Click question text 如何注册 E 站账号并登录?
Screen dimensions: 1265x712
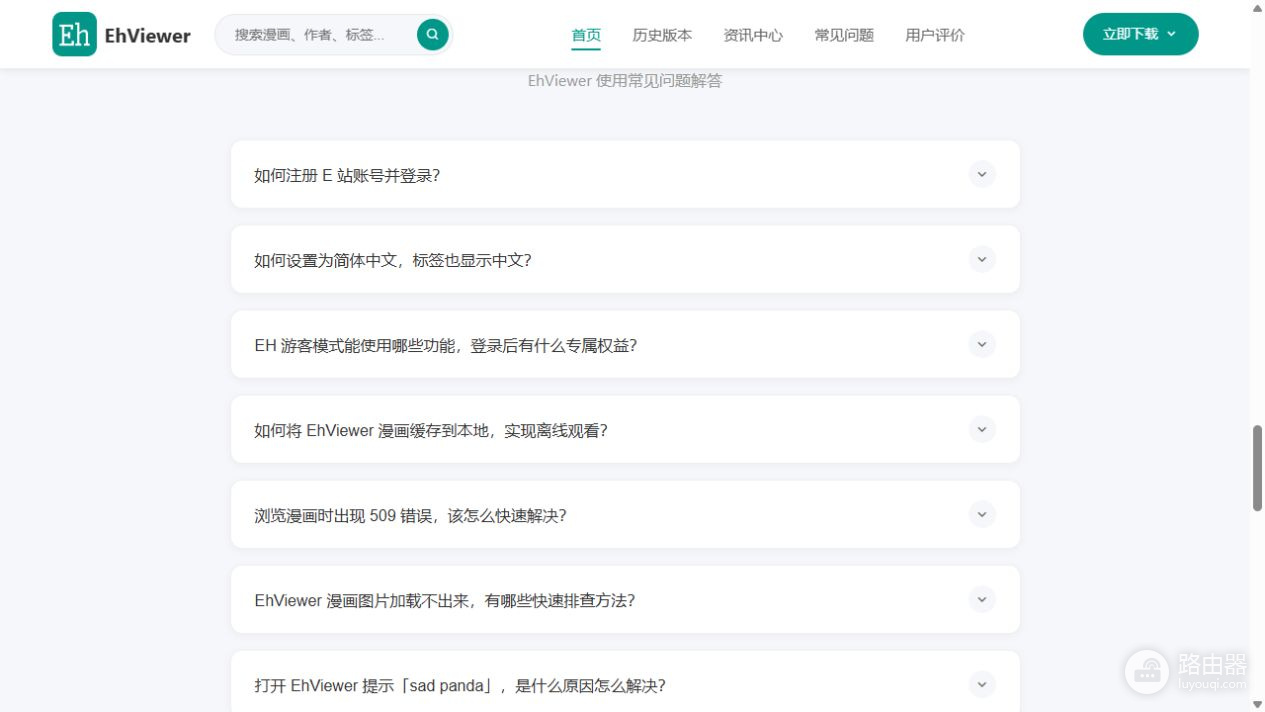347,175
